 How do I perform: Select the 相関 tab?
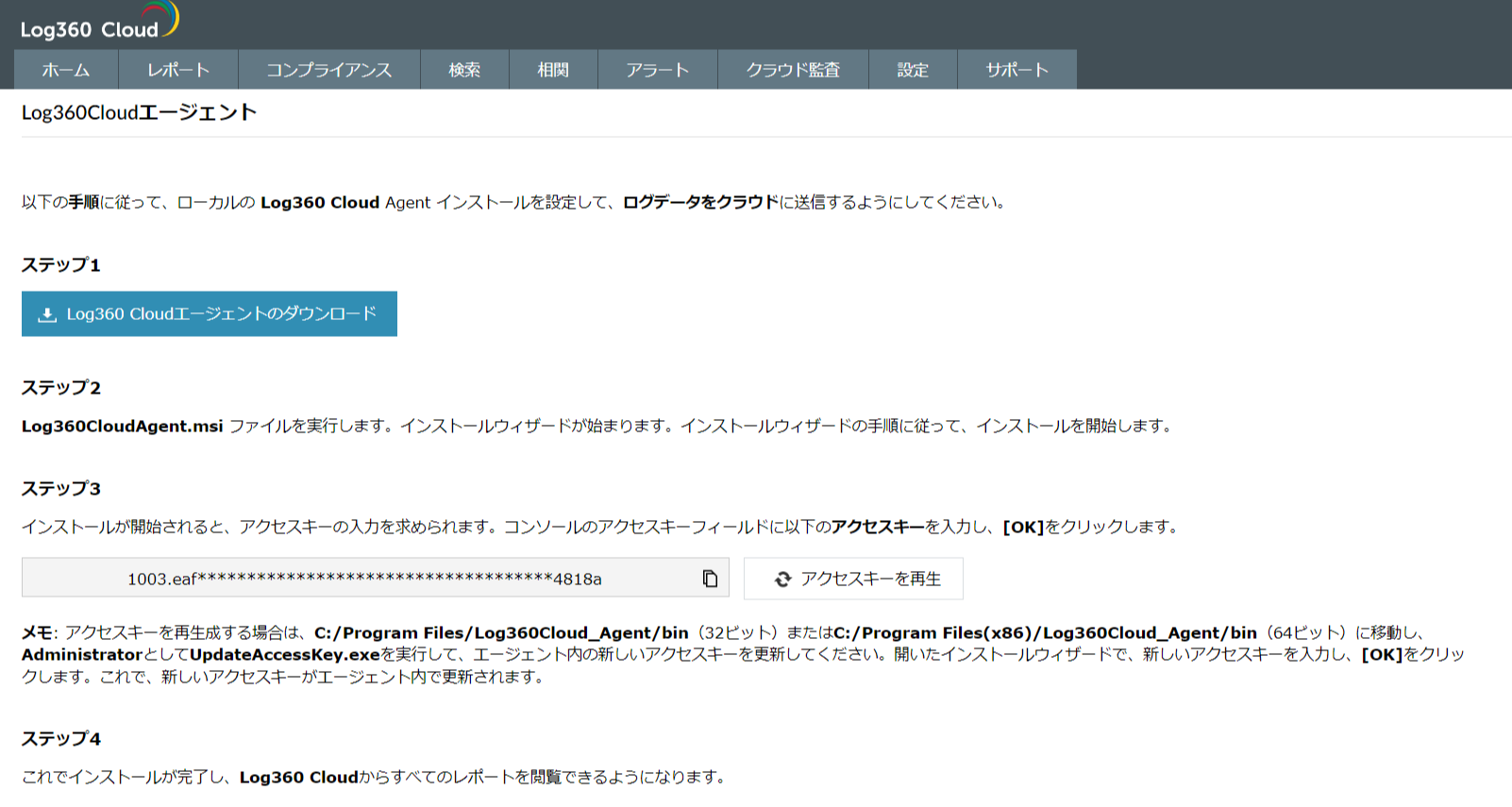pos(553,70)
